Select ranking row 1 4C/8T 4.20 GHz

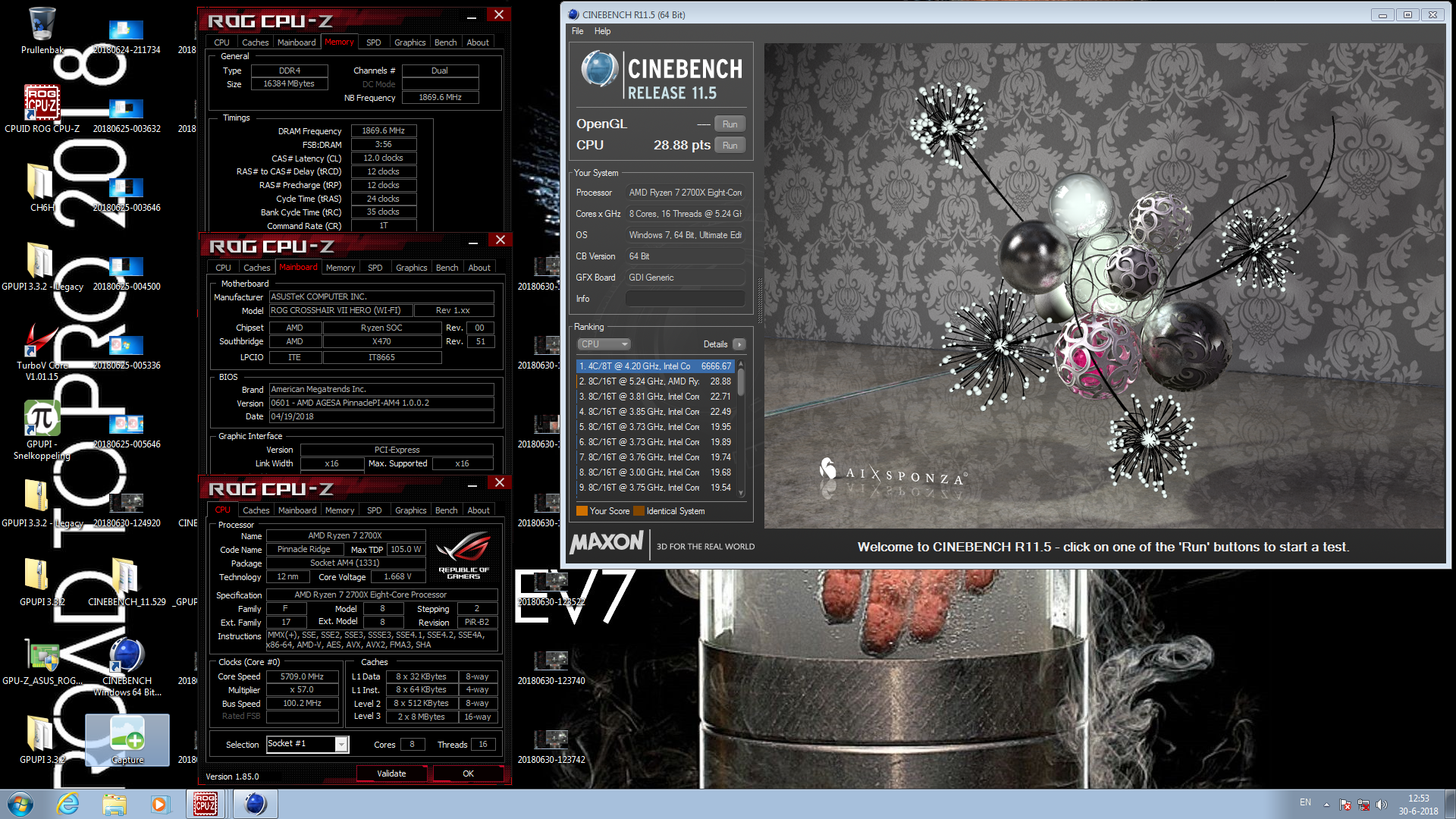655,366
